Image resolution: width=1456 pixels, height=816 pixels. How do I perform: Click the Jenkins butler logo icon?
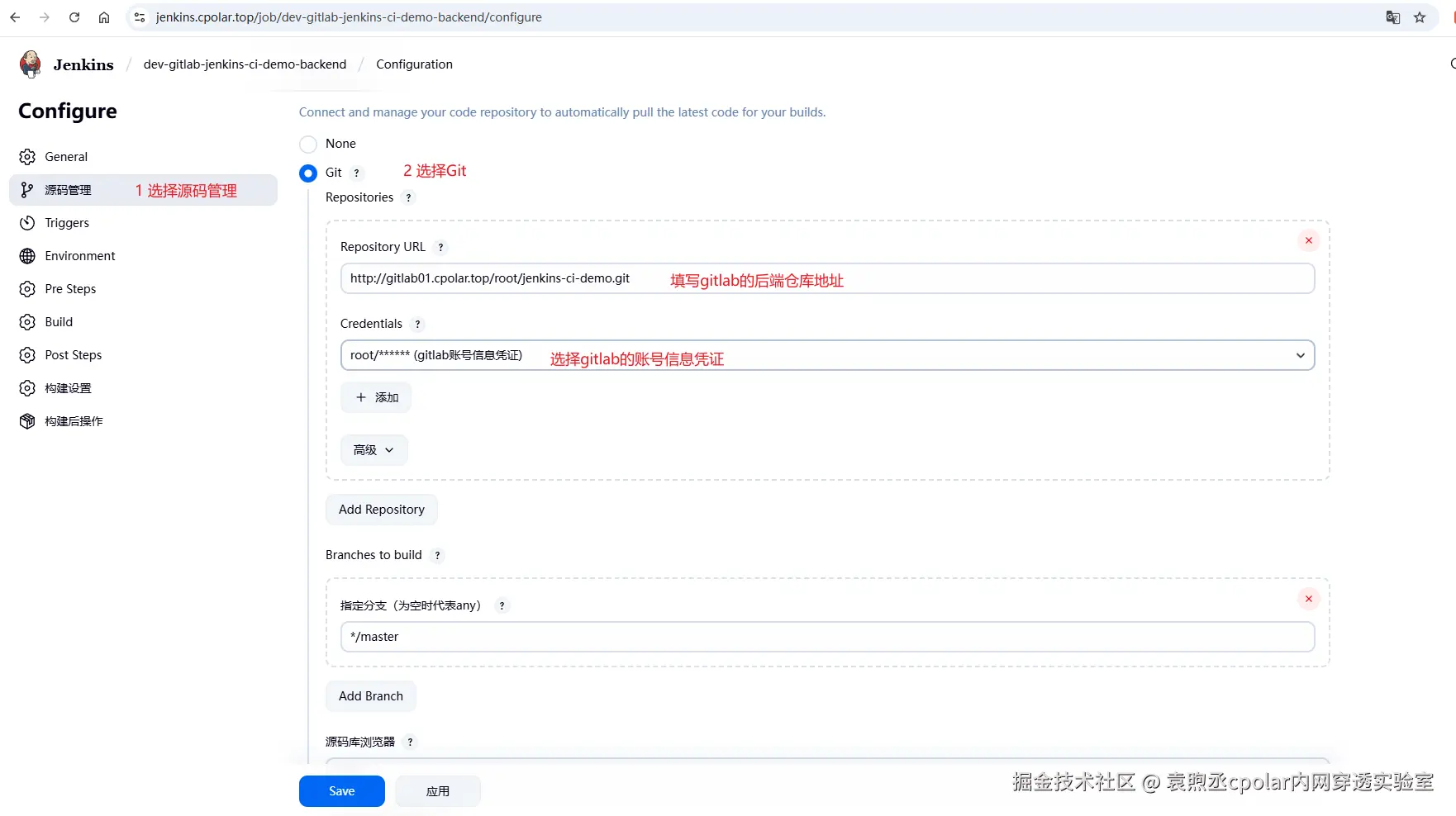coord(31,64)
